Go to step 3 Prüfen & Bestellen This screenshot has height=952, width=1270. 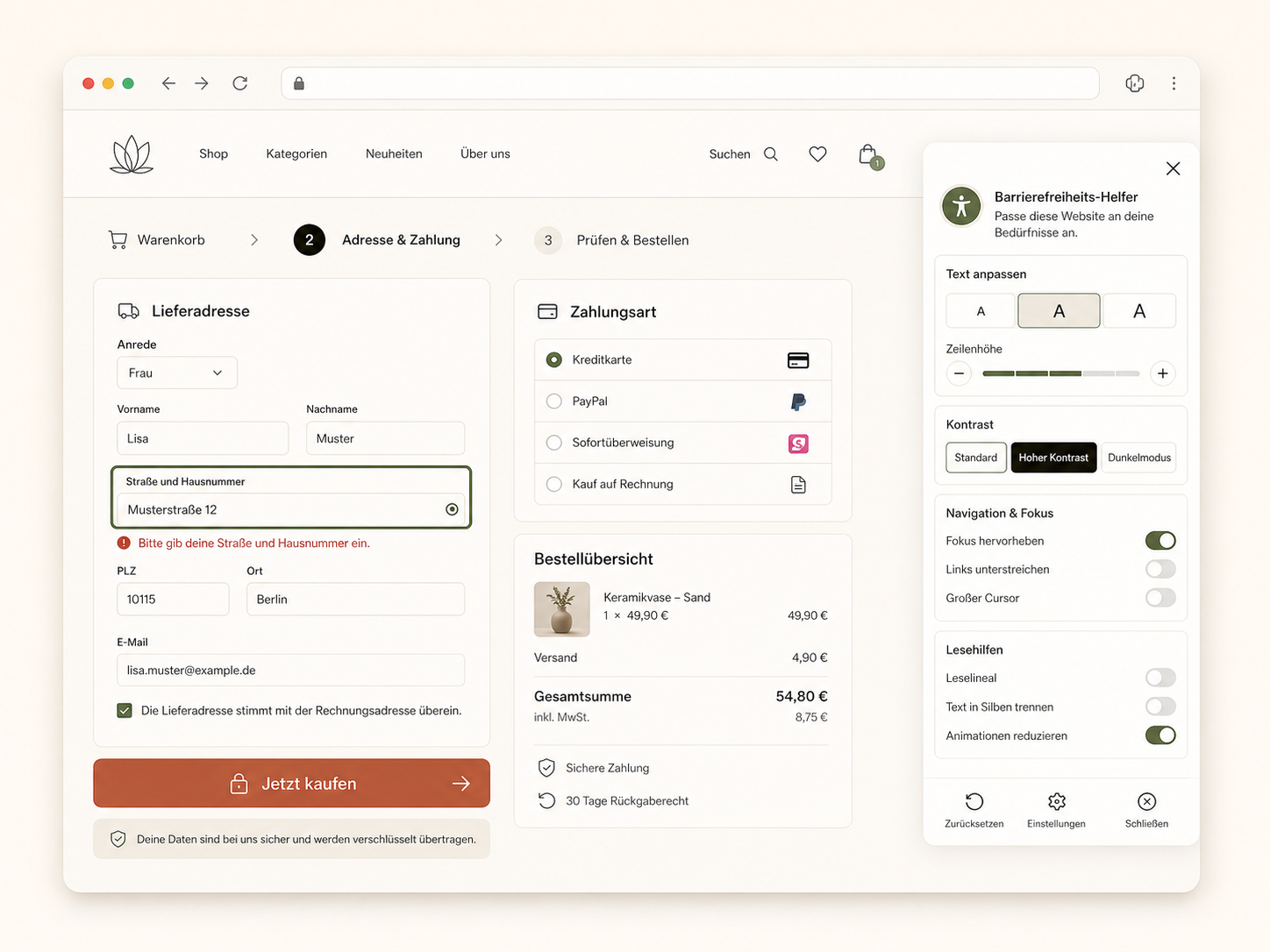pyautogui.click(x=611, y=240)
